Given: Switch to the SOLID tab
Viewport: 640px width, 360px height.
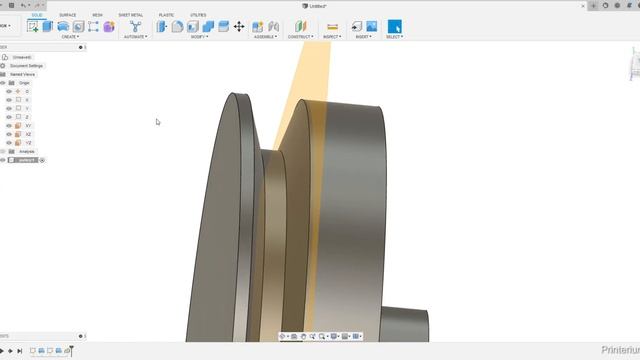Looking at the screenshot, I should [37, 15].
